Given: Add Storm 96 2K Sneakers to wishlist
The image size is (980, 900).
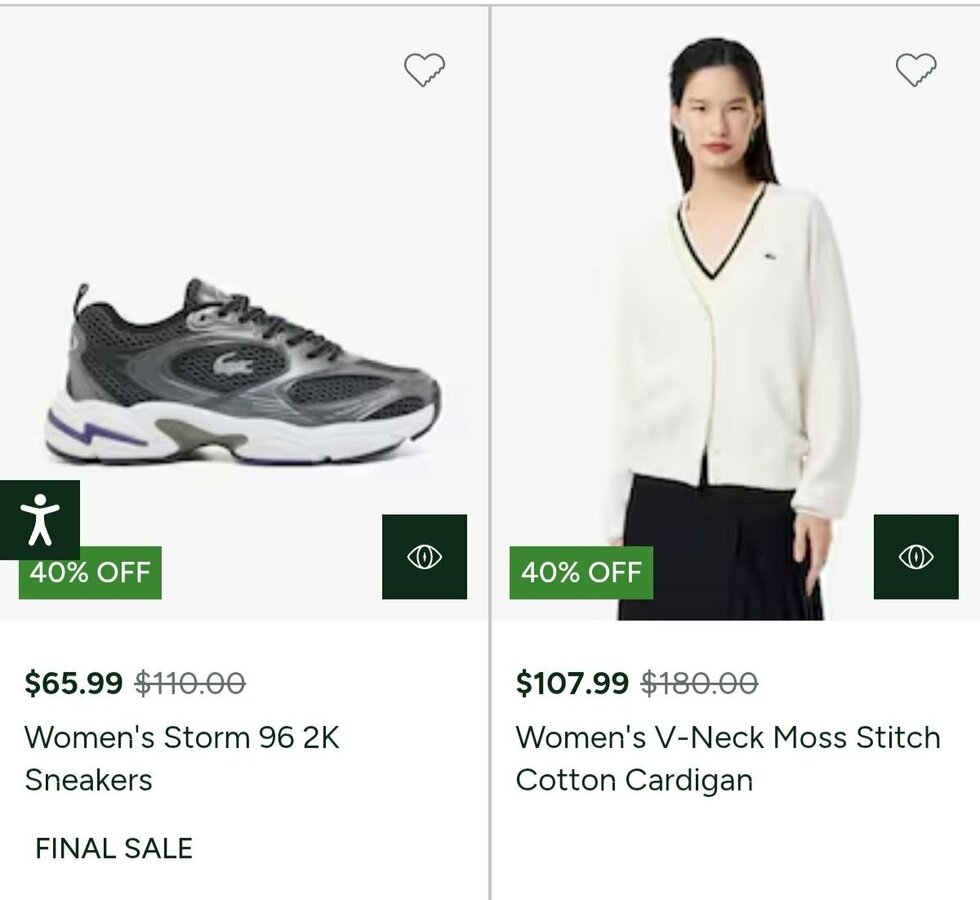Looking at the screenshot, I should (x=424, y=69).
